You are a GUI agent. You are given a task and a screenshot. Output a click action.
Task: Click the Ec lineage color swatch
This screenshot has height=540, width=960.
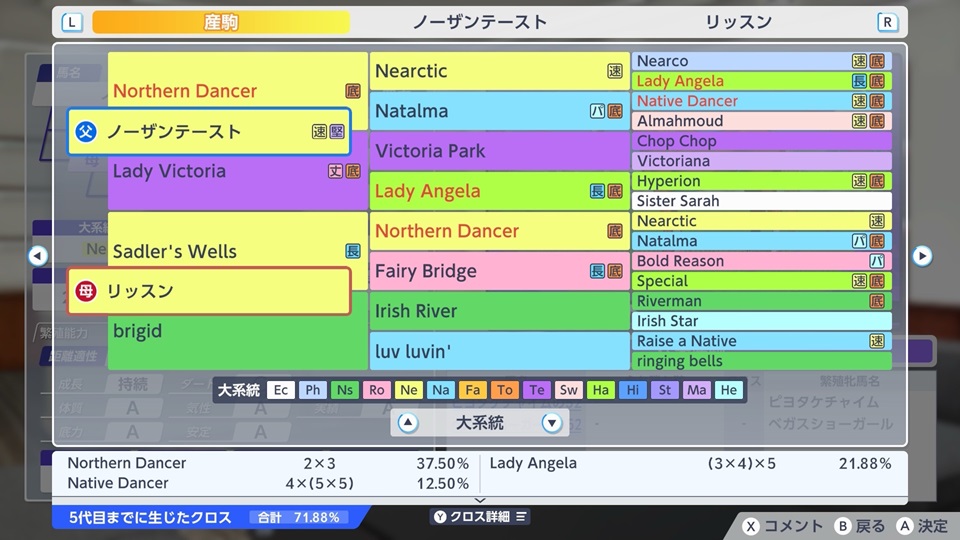pos(281,390)
